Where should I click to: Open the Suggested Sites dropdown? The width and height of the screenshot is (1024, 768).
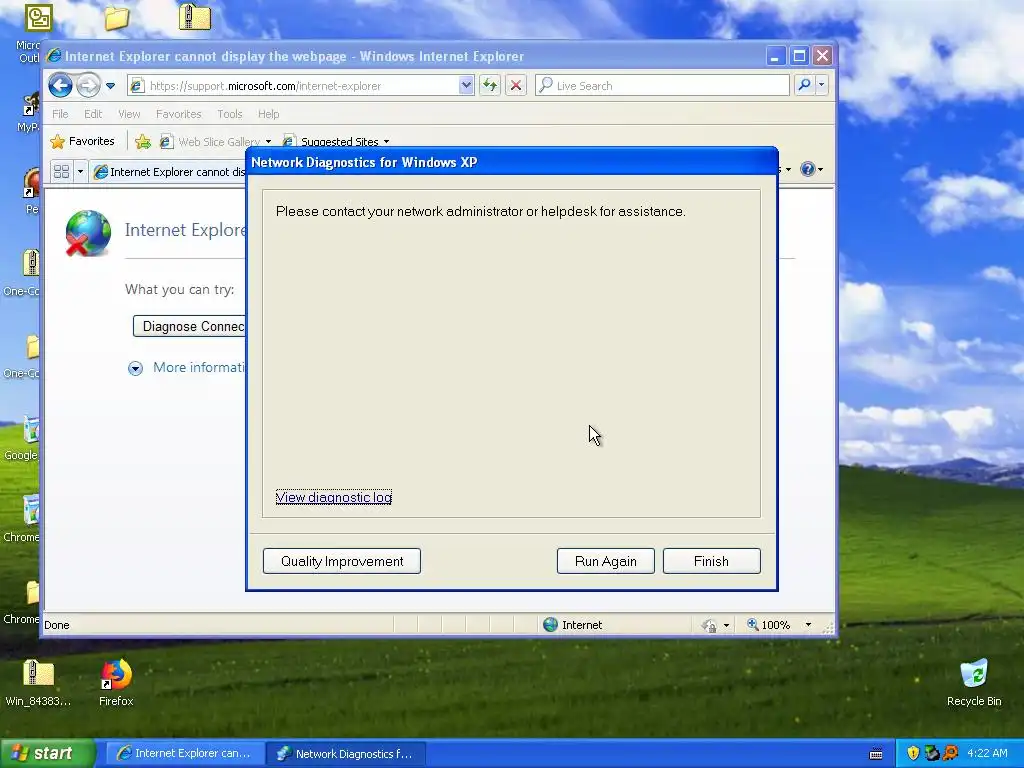click(x=336, y=142)
